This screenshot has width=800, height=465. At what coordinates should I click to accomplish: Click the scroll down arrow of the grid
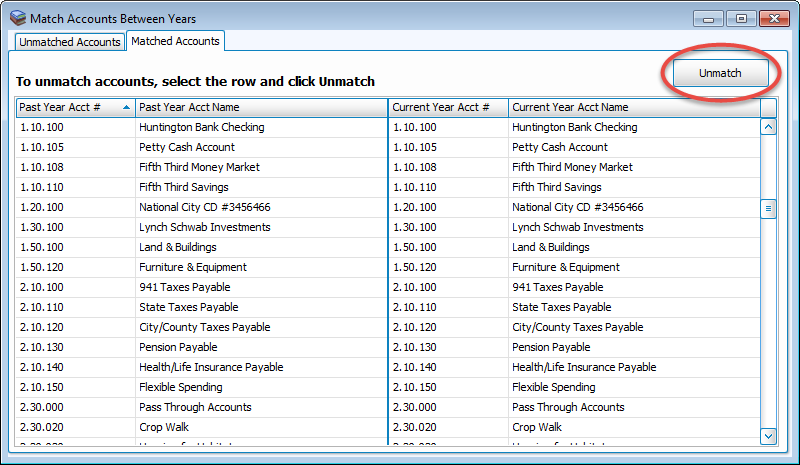point(768,436)
